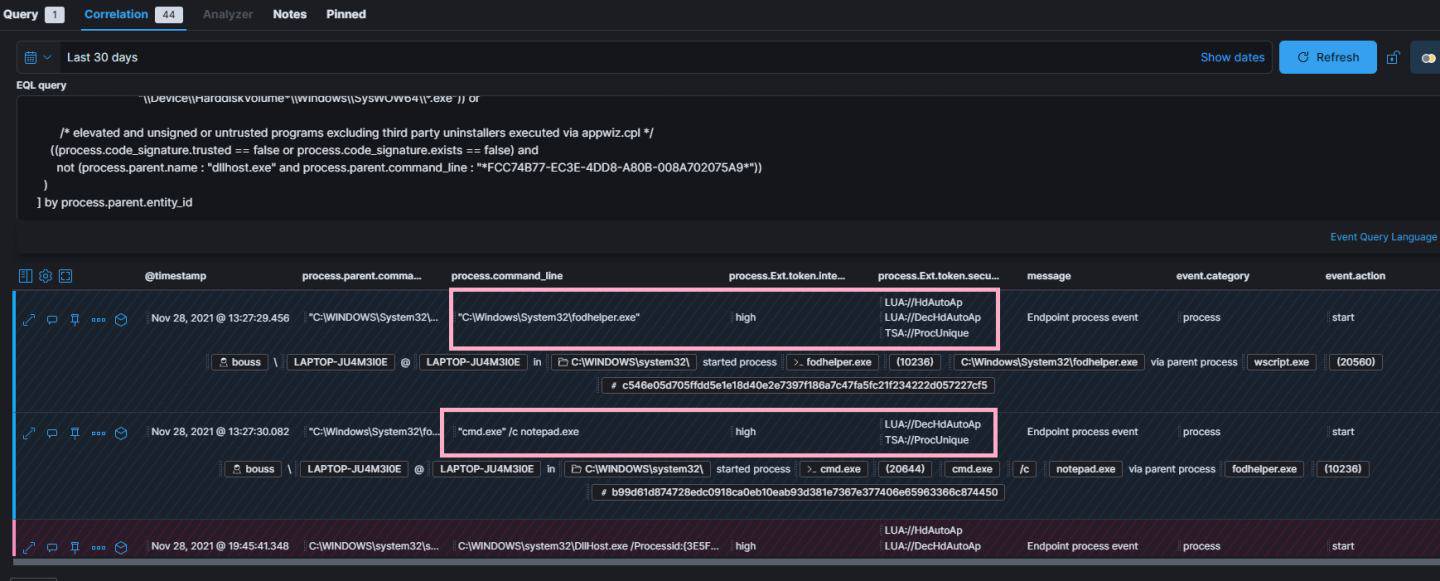1440x581 pixels.
Task: Expand the DllHost.exe event row details
Action: (28, 547)
